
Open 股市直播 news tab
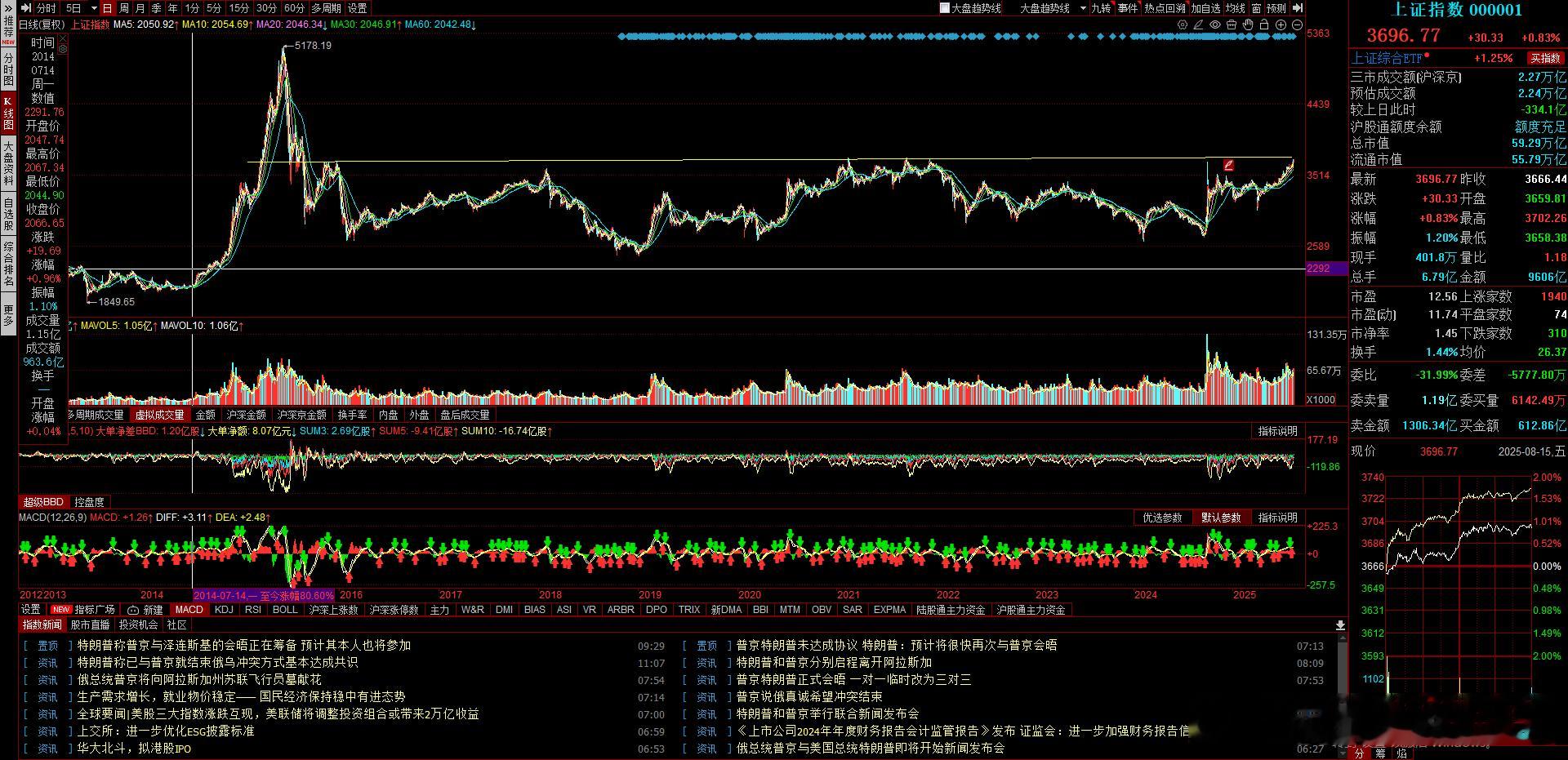(x=90, y=625)
